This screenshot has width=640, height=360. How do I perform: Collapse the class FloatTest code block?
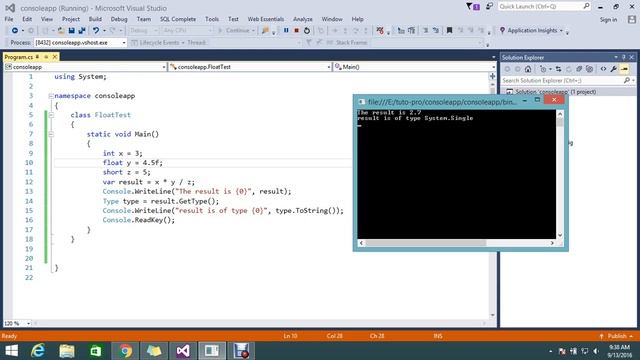pyautogui.click(x=51, y=115)
